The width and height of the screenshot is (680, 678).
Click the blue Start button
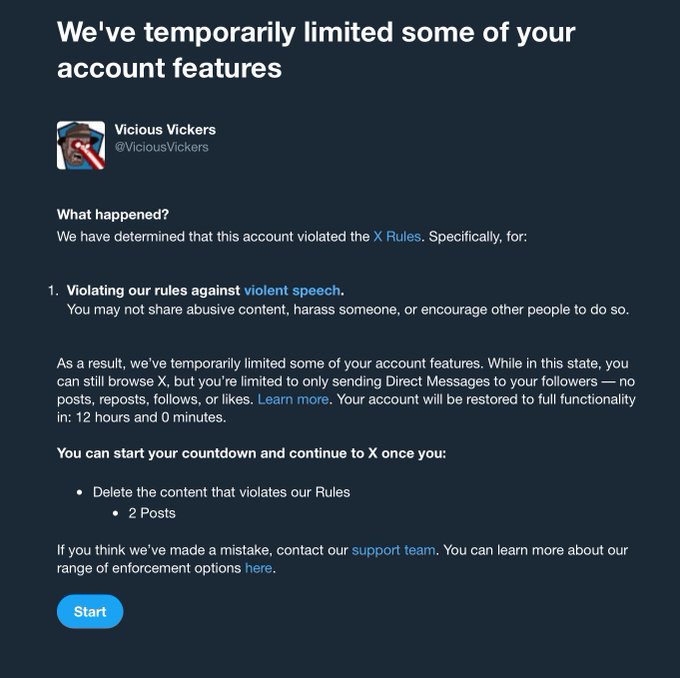(90, 611)
